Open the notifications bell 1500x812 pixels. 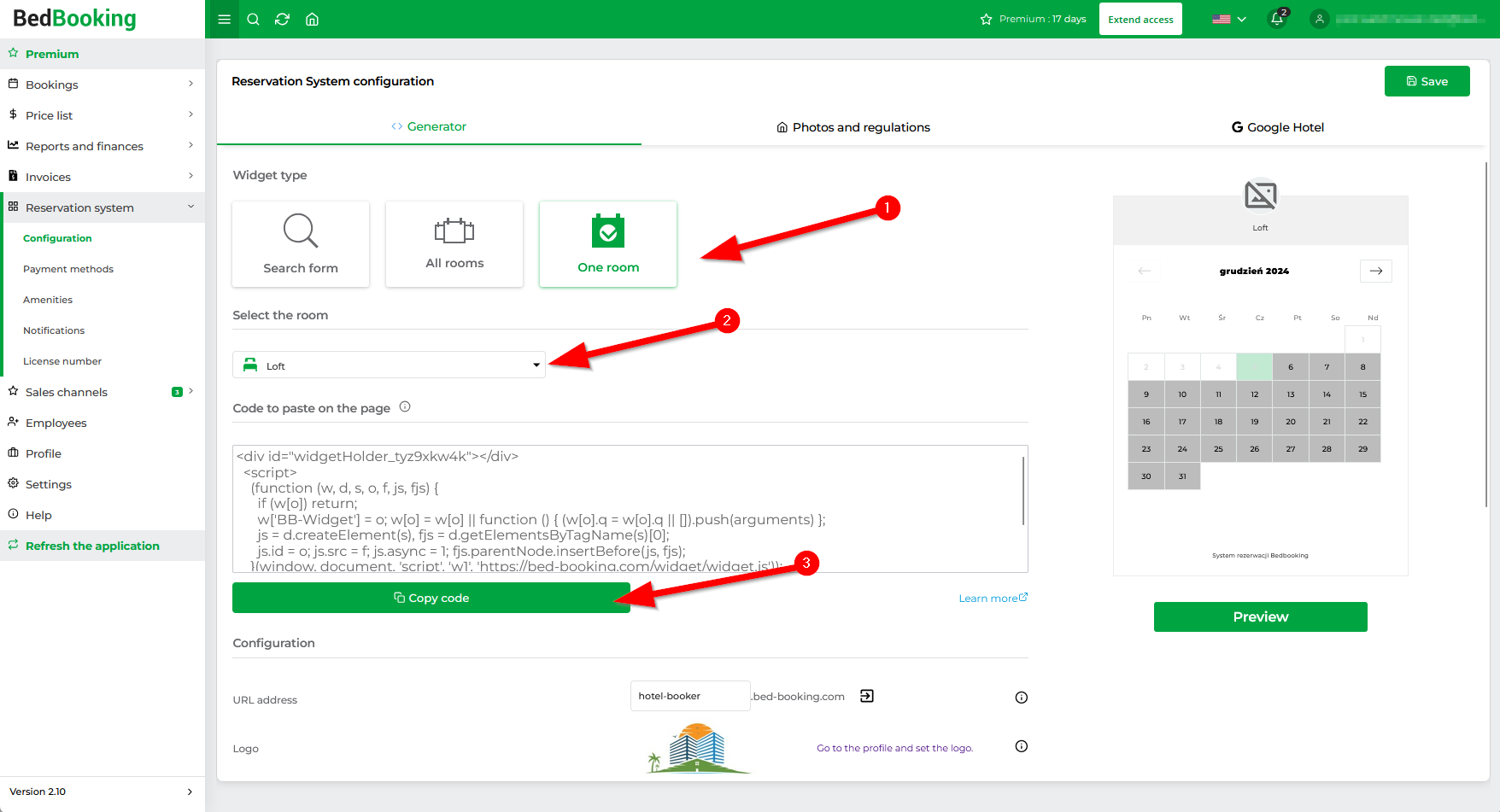1277,19
